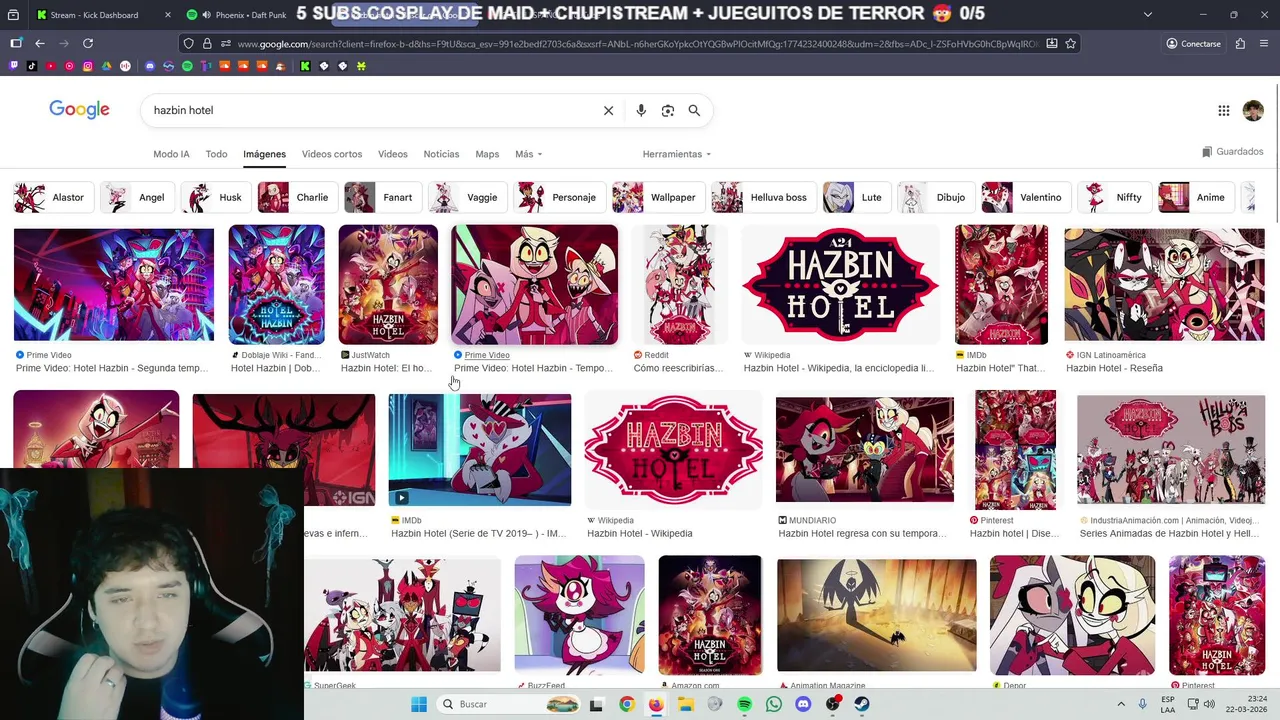The height and width of the screenshot is (720, 1280).
Task: Select the Videos cortos tab
Action: [332, 154]
